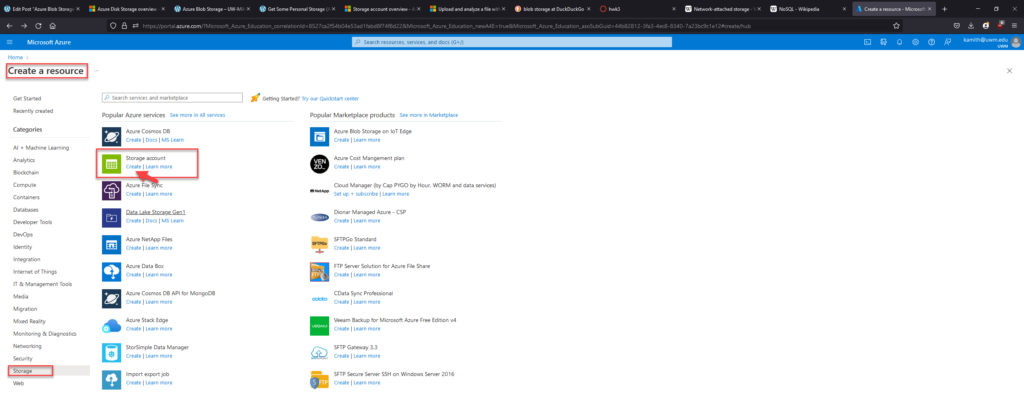The height and width of the screenshot is (420, 1024).
Task: Select the Databases category
Action: point(25,210)
